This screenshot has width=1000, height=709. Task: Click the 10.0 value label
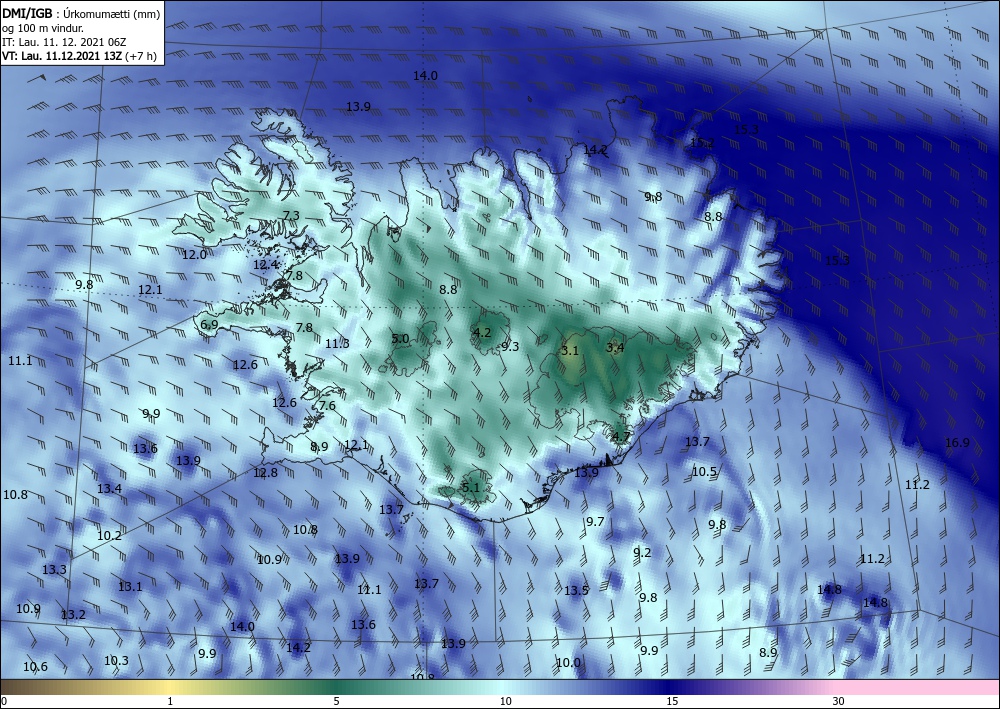tap(568, 662)
